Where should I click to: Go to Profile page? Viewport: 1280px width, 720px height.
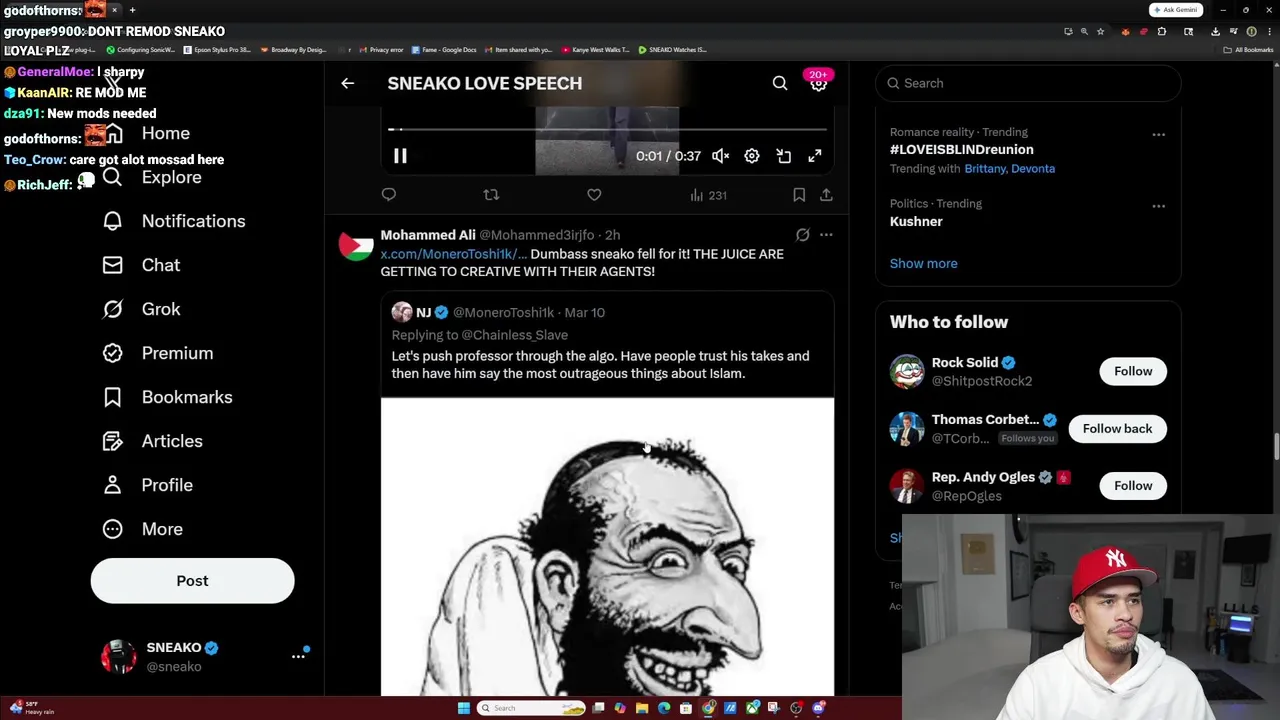[x=147, y=485]
